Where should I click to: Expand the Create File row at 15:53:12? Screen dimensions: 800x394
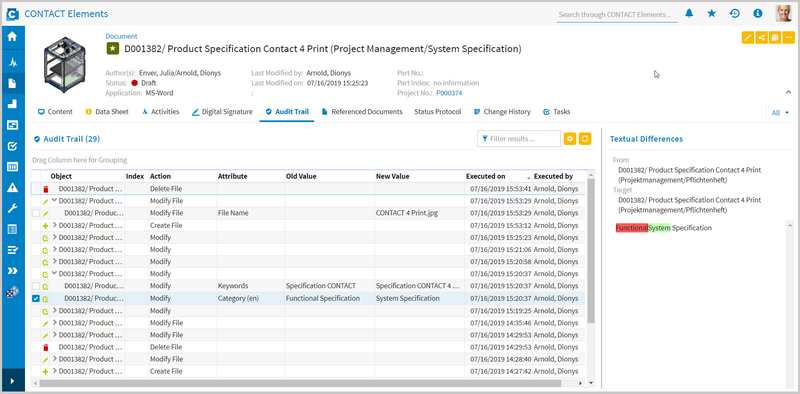point(55,225)
